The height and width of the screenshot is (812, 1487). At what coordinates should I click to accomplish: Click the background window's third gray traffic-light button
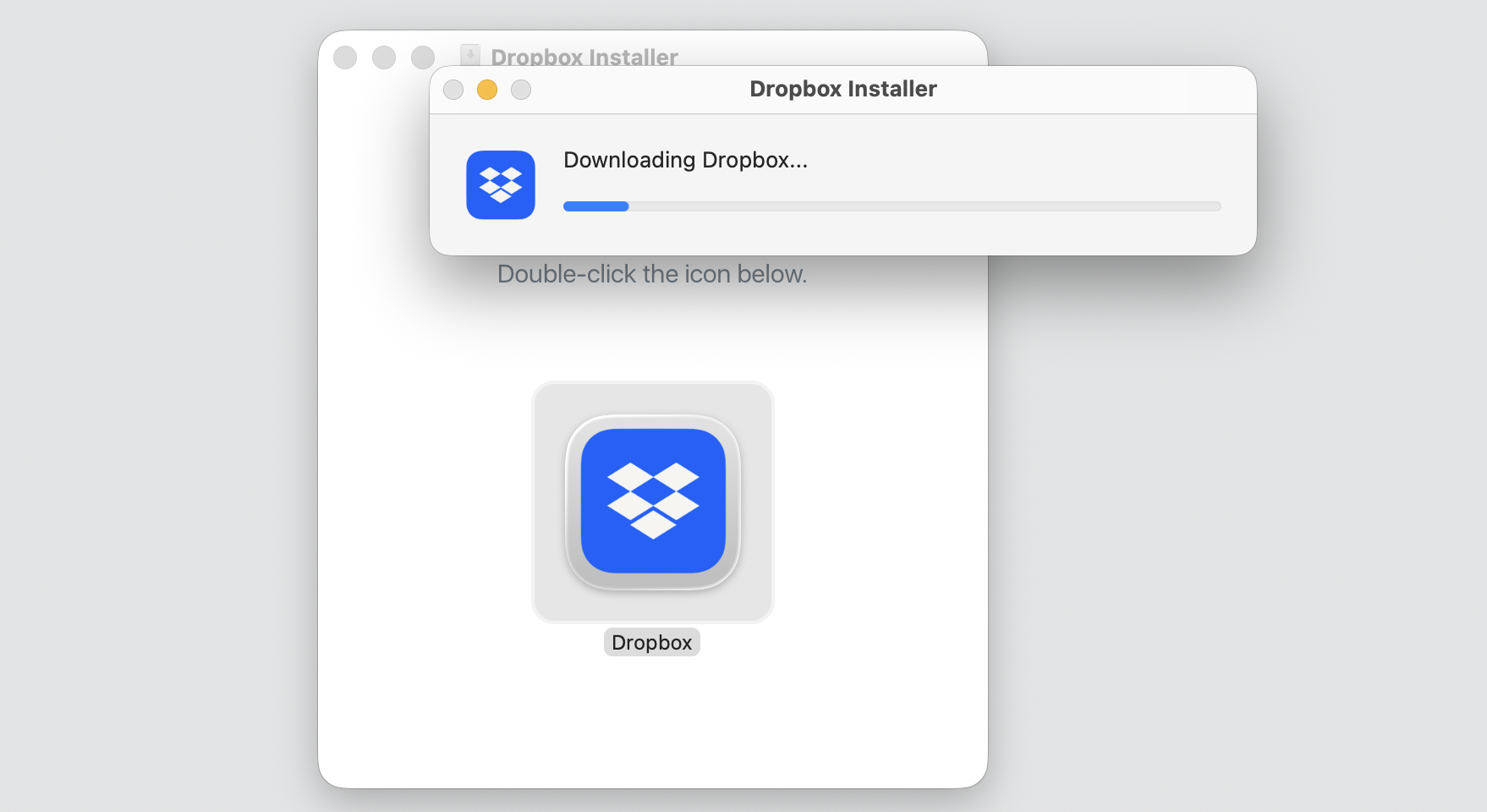click(423, 58)
